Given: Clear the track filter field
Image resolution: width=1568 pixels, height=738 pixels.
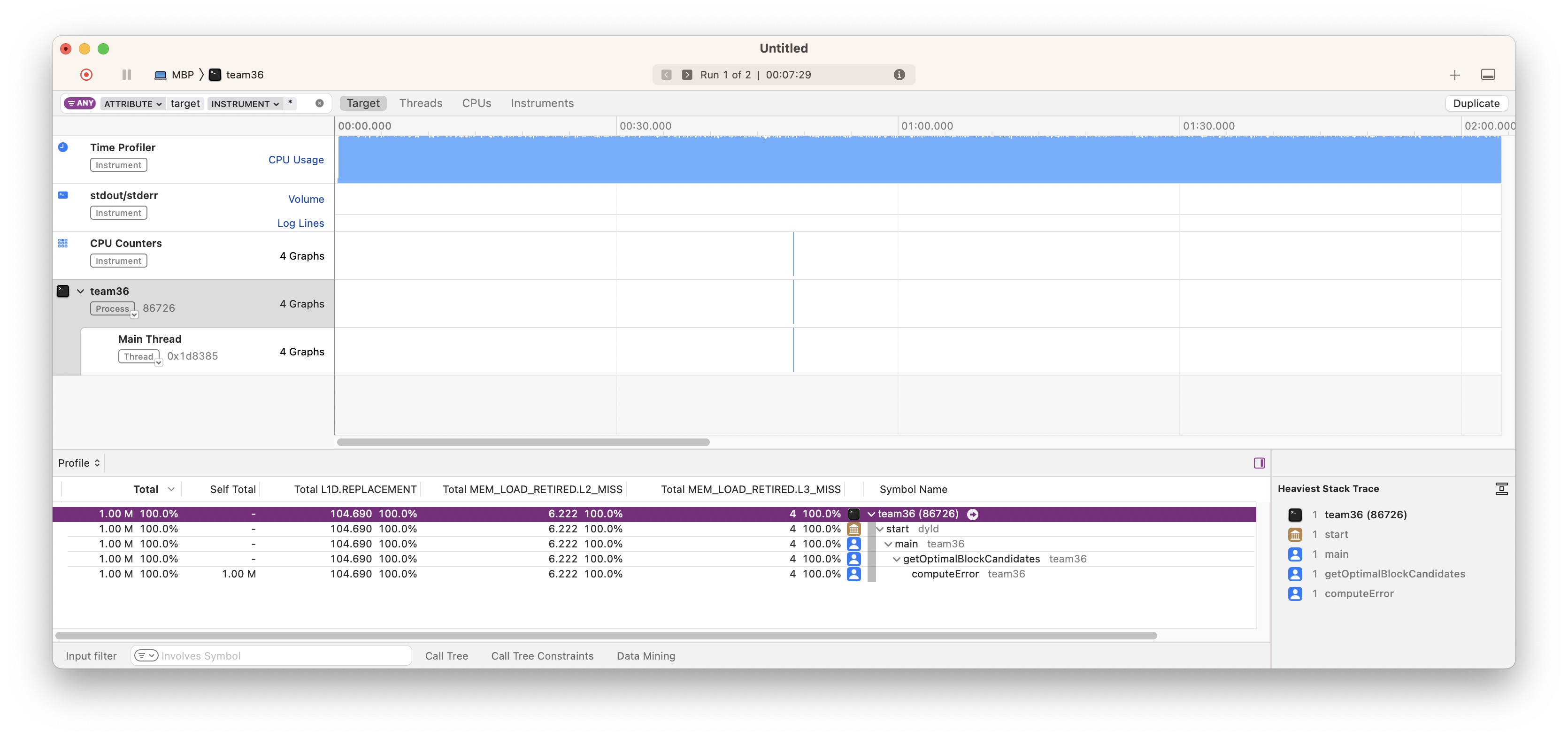Looking at the screenshot, I should [320, 103].
